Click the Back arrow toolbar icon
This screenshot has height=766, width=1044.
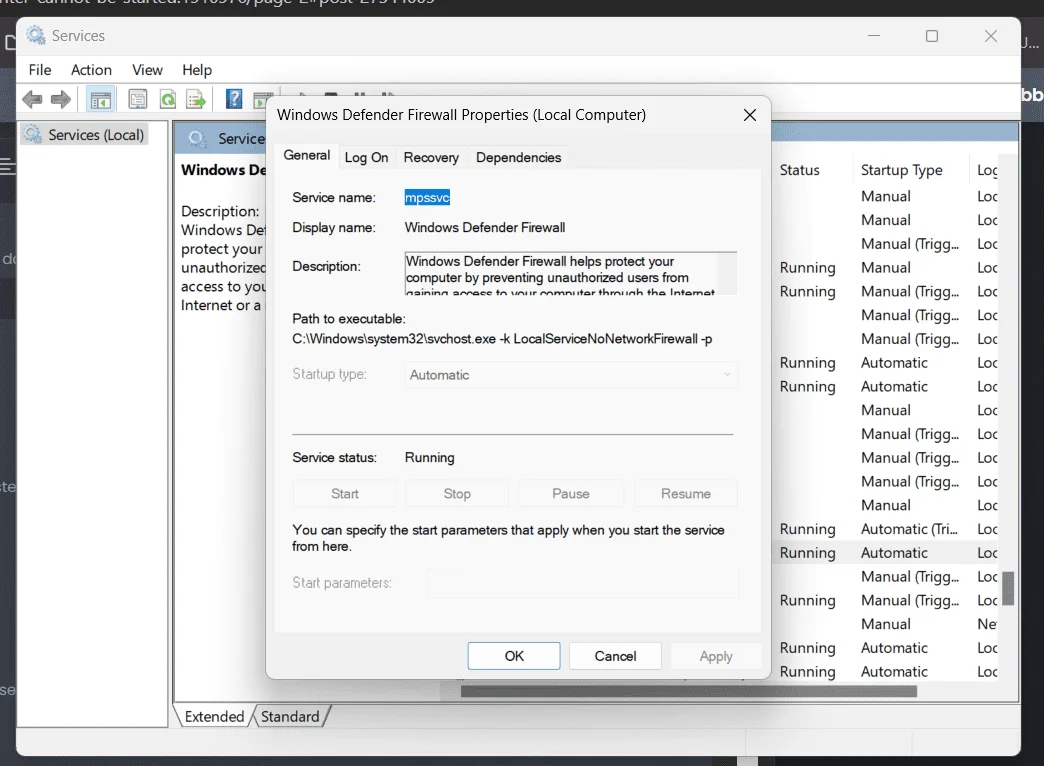(x=32, y=100)
